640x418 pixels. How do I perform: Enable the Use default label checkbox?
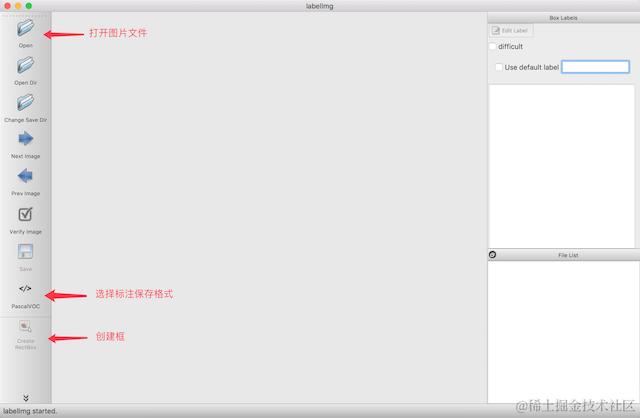[x=499, y=67]
